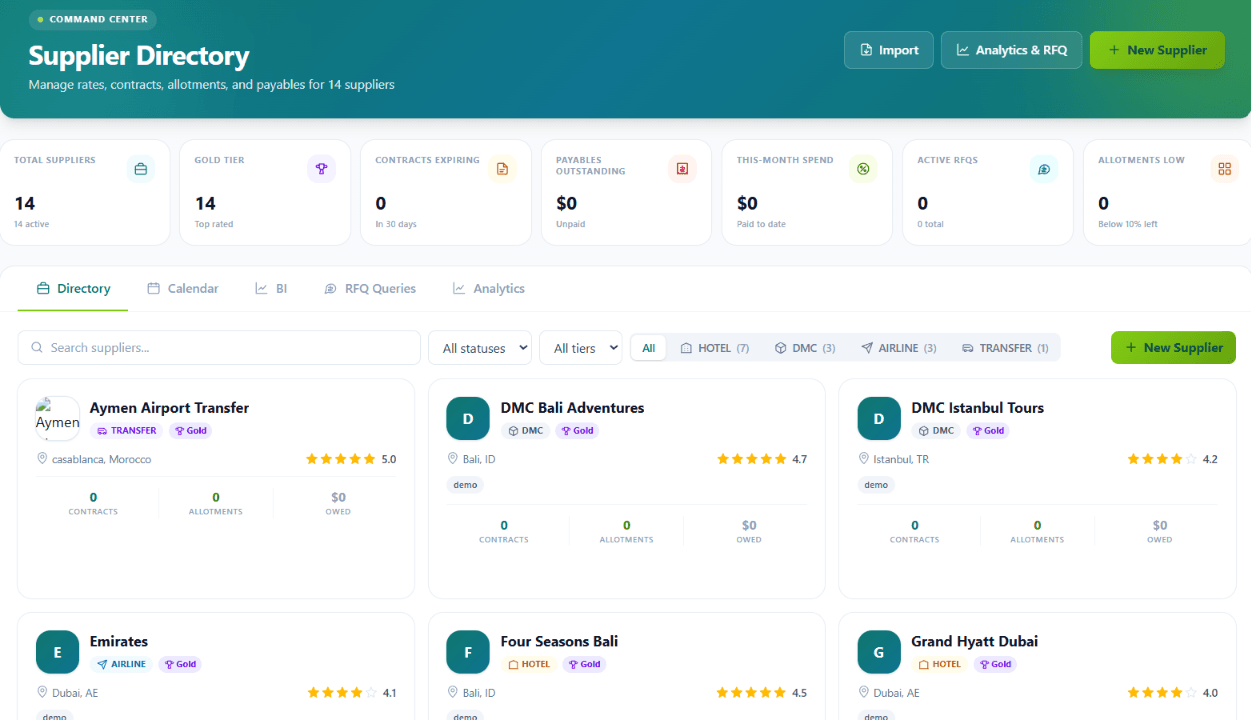Click the This-Month Spend percent icon
This screenshot has height=721, width=1252.
863,169
